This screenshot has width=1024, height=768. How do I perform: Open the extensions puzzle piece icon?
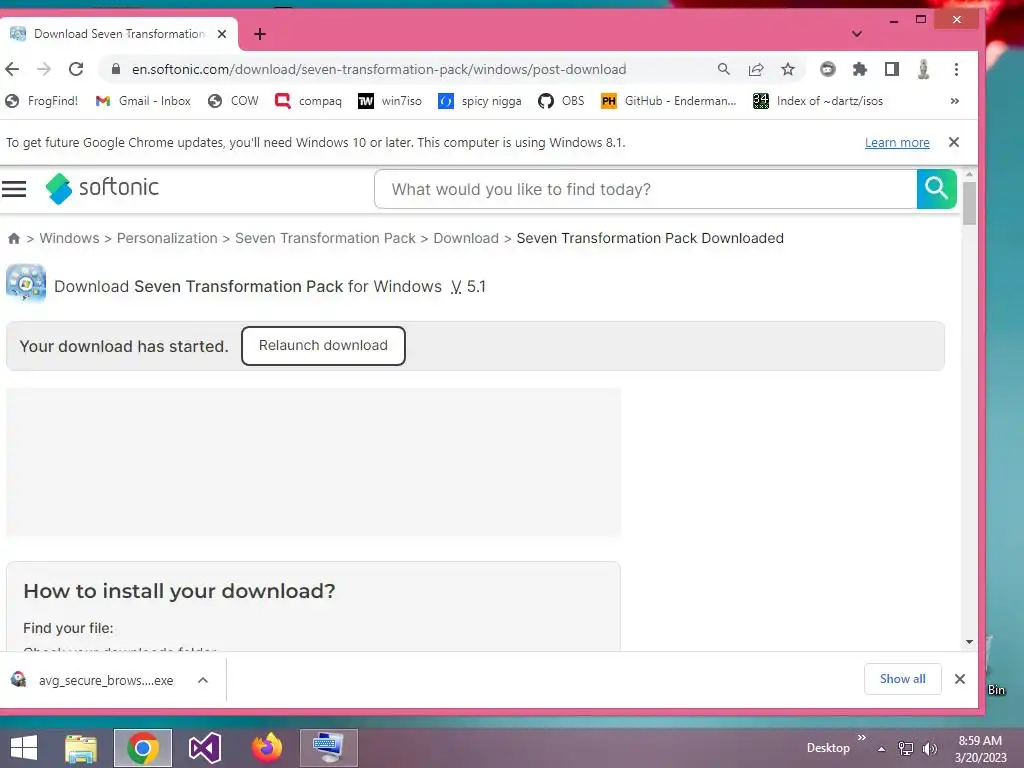[x=860, y=69]
